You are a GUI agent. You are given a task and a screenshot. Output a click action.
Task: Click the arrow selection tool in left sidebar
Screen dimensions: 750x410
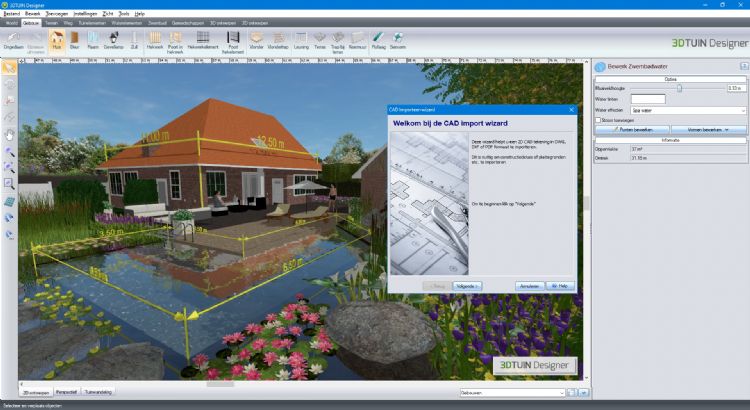click(x=9, y=68)
